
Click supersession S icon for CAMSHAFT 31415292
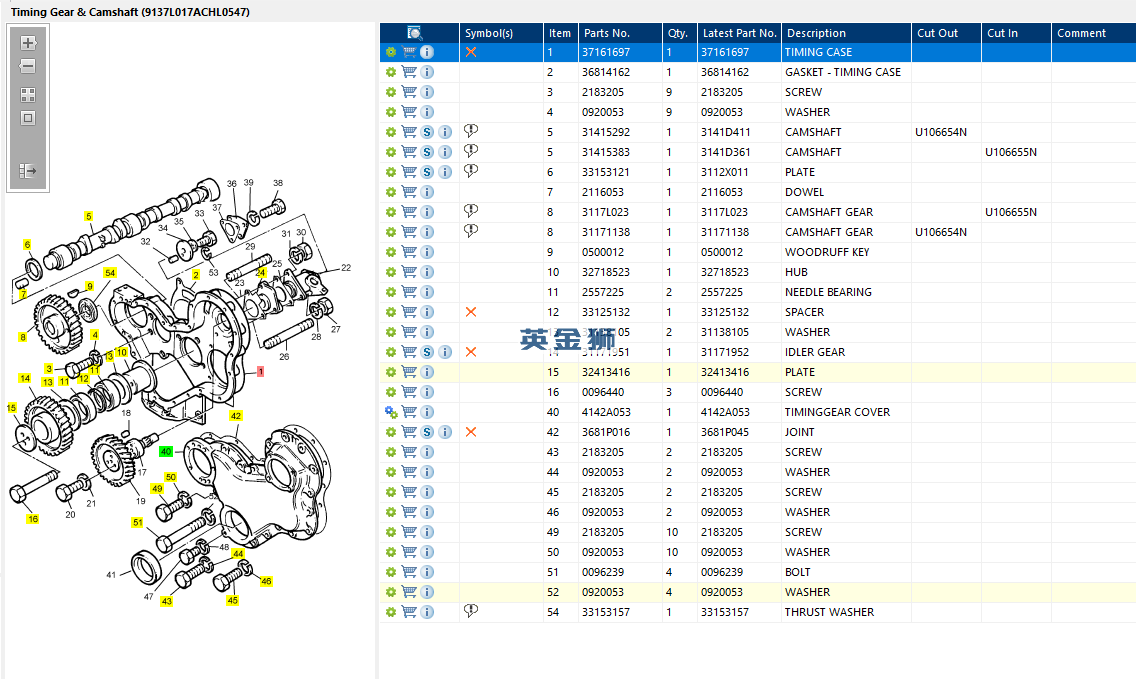[427, 132]
